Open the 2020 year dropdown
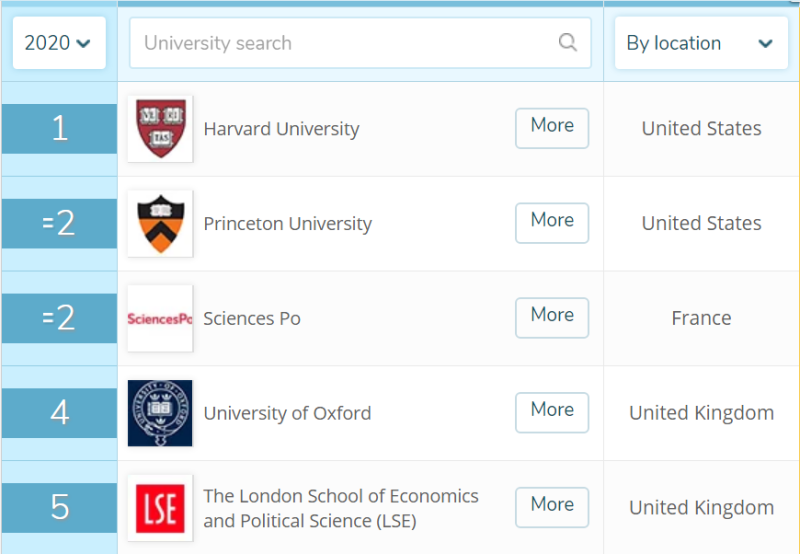 [x=58, y=43]
